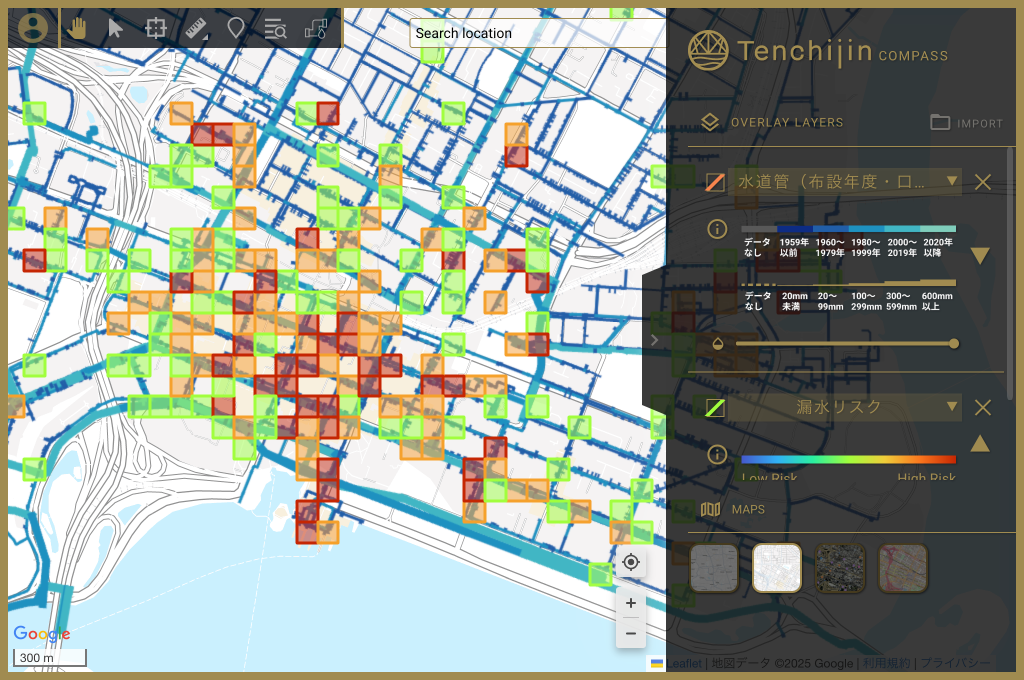Viewport: 1024px width, 680px height.
Task: Select the satellite imagery basemap thumbnail
Action: click(x=840, y=568)
